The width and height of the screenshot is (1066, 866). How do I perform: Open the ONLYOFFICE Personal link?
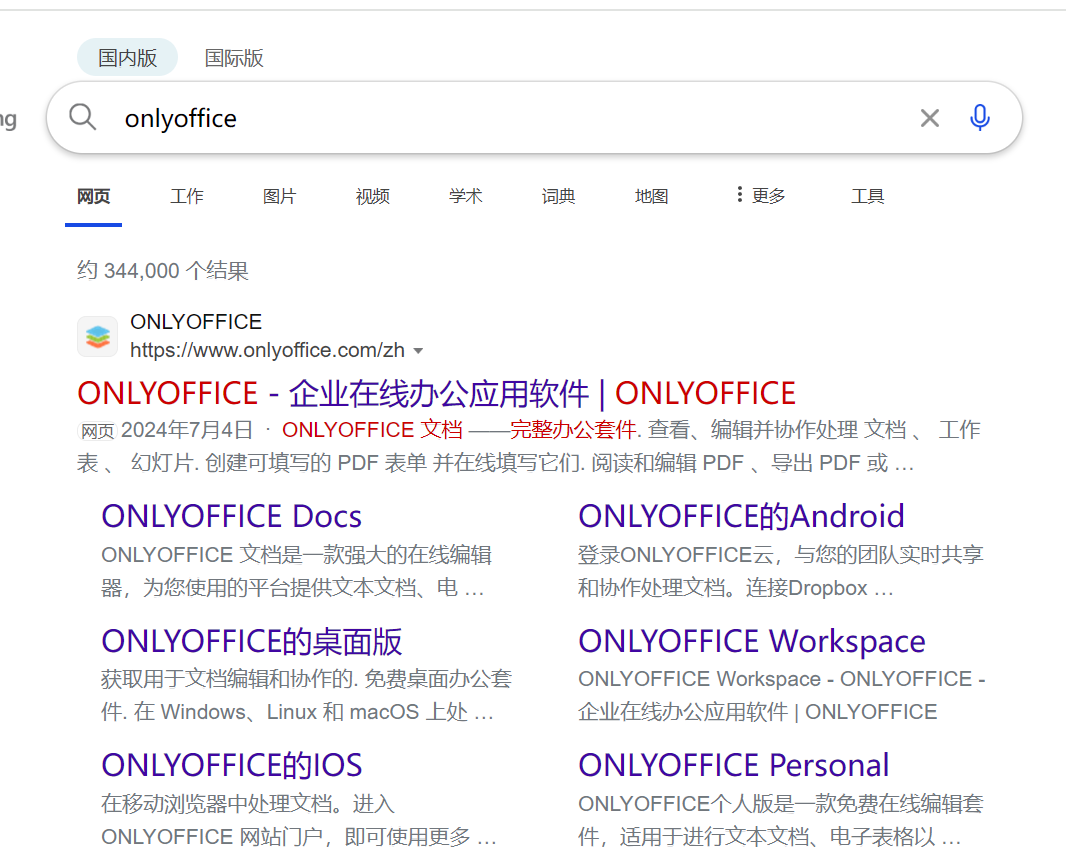[x=733, y=765]
